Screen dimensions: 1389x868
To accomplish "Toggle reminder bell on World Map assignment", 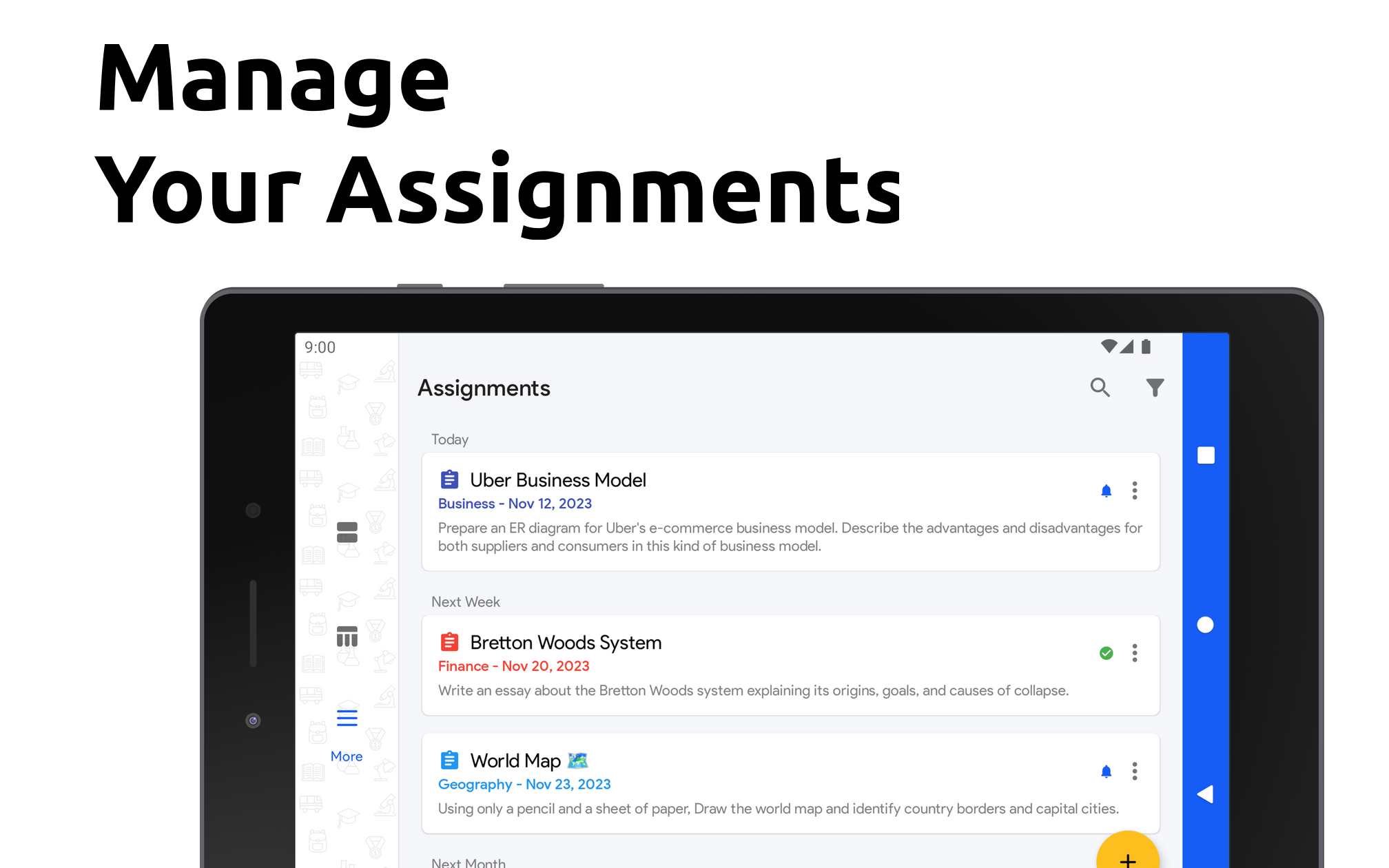I will (x=1106, y=772).
